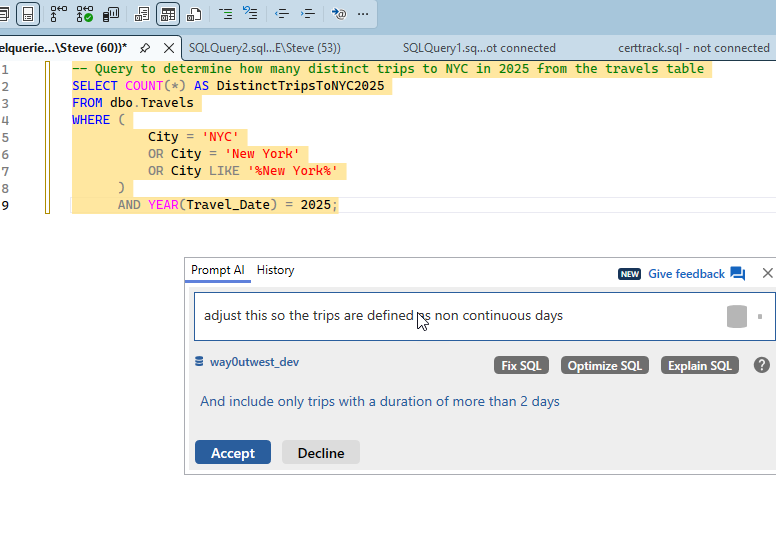This screenshot has height=553, width=776.
Task: Pin the active query tab
Action: (145, 48)
